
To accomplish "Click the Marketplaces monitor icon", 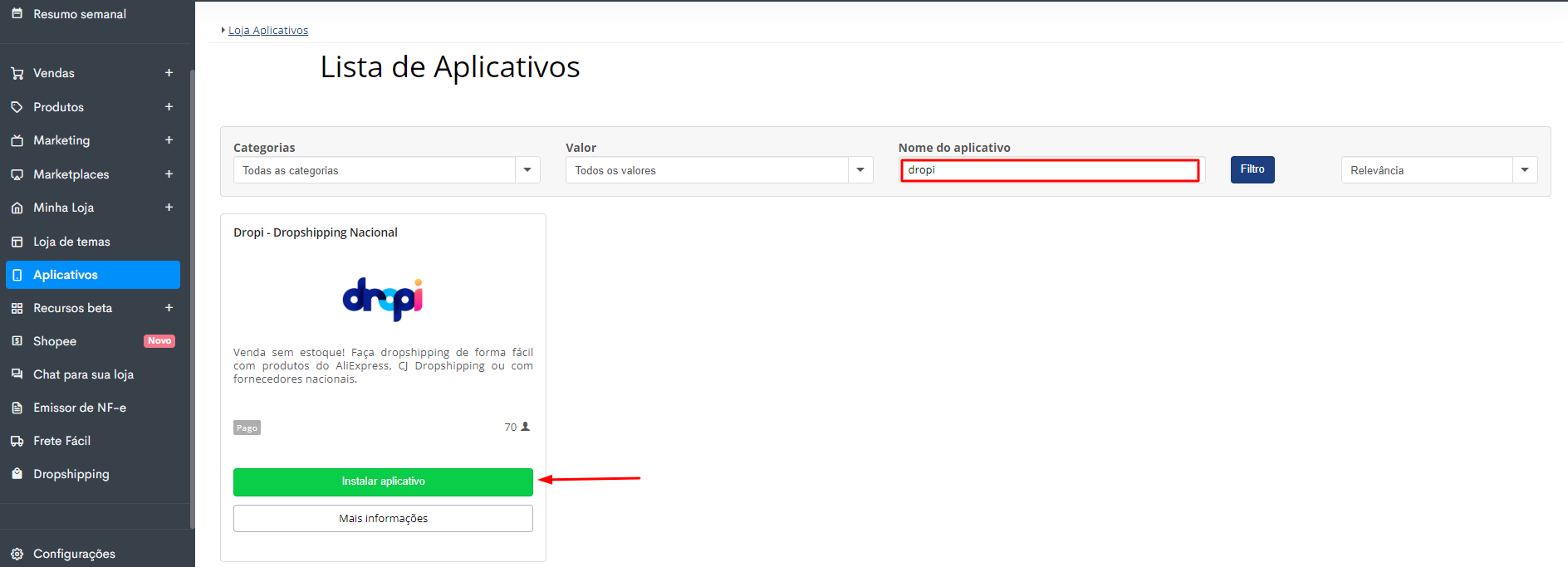I will pyautogui.click(x=17, y=174).
